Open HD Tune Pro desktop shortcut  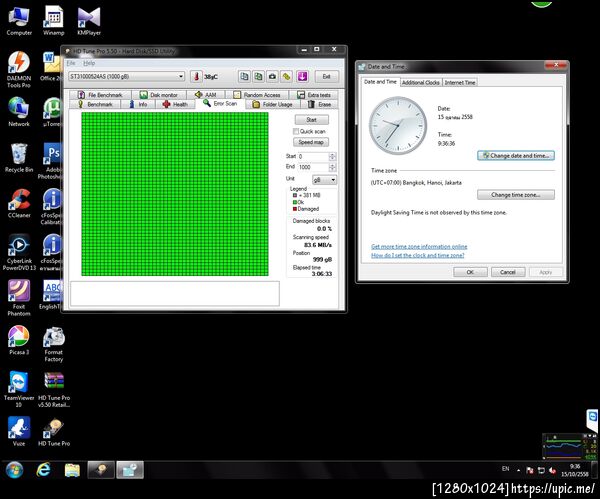coord(54,432)
